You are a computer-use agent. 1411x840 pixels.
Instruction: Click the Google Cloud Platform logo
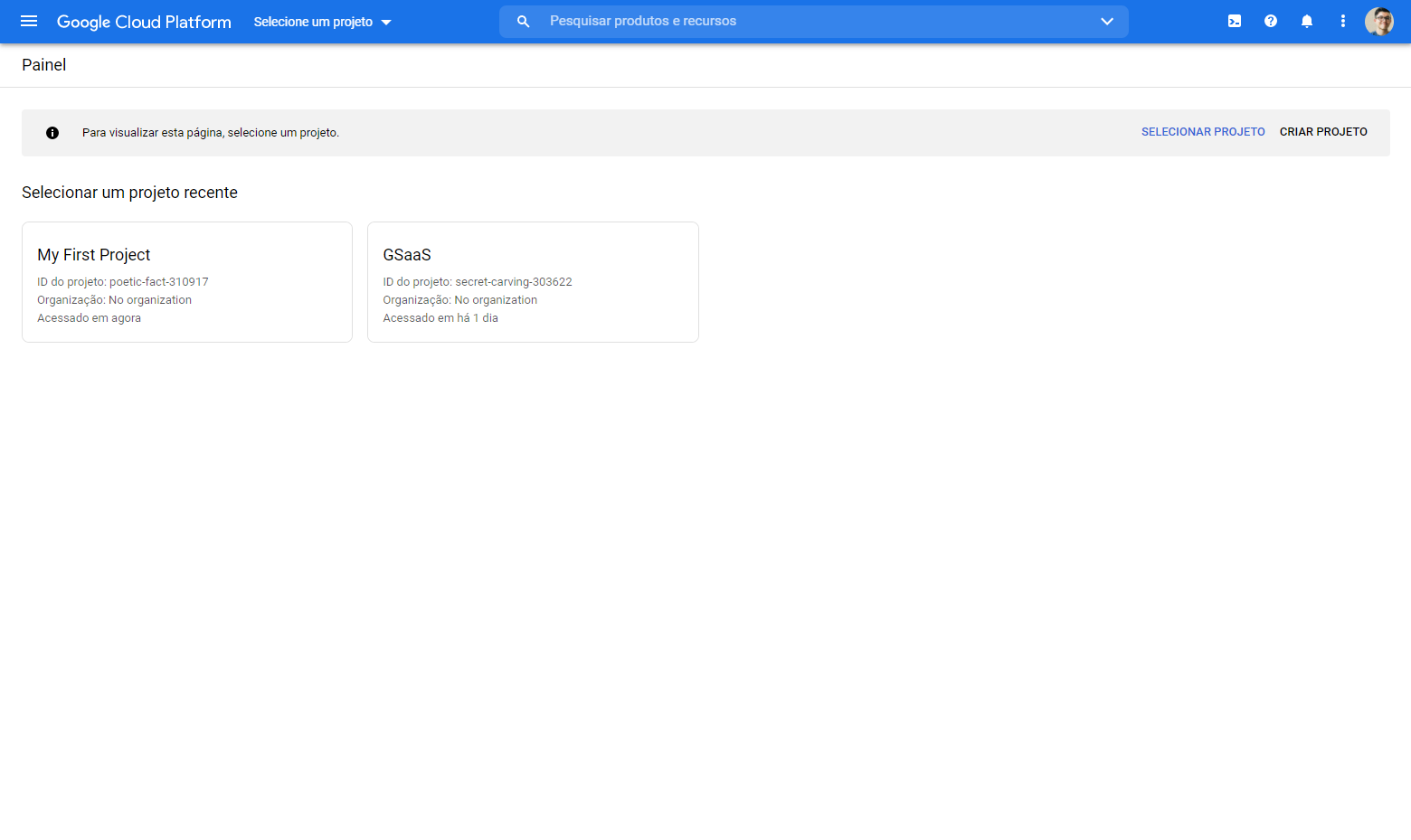(144, 22)
